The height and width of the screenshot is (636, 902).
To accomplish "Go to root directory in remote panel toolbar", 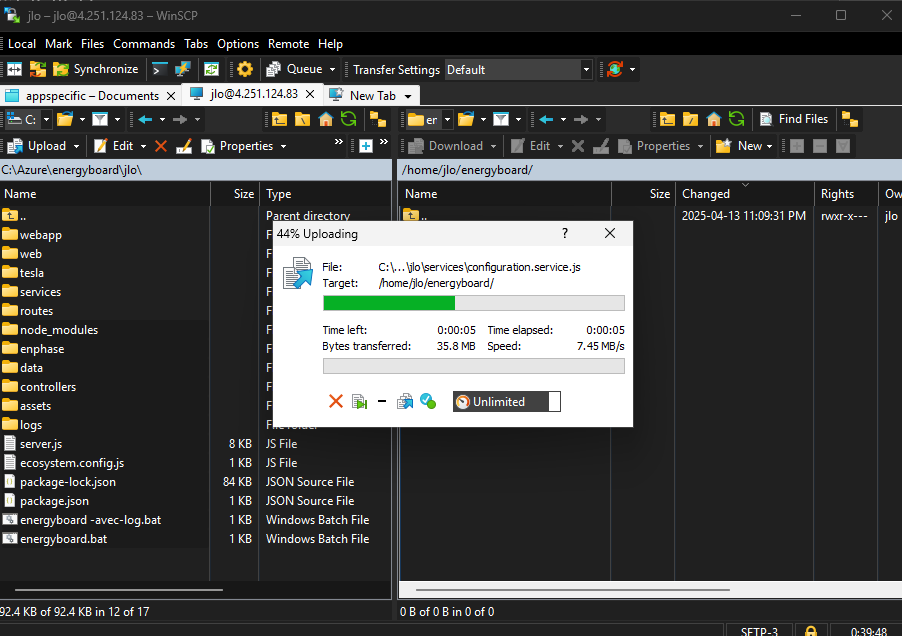I will pos(690,119).
